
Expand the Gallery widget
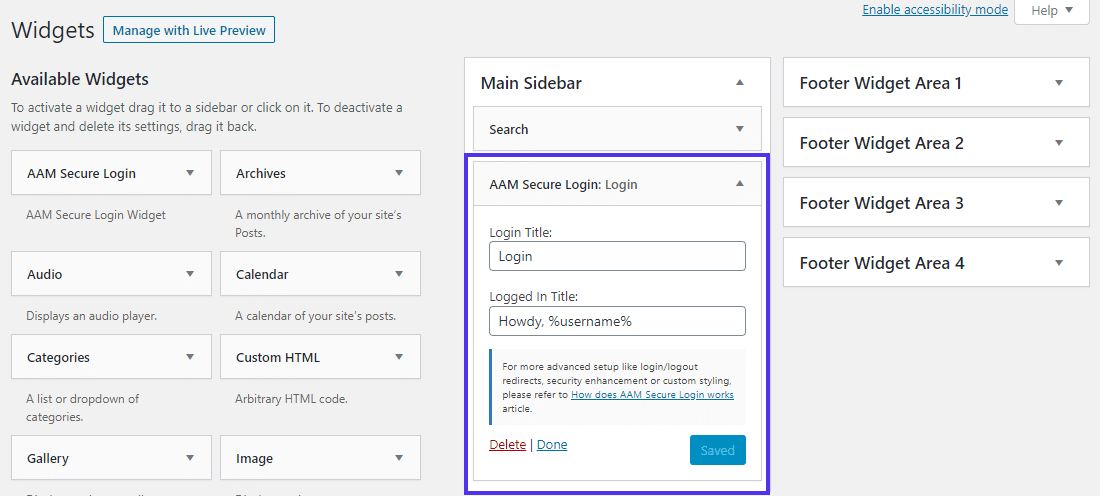tap(190, 458)
